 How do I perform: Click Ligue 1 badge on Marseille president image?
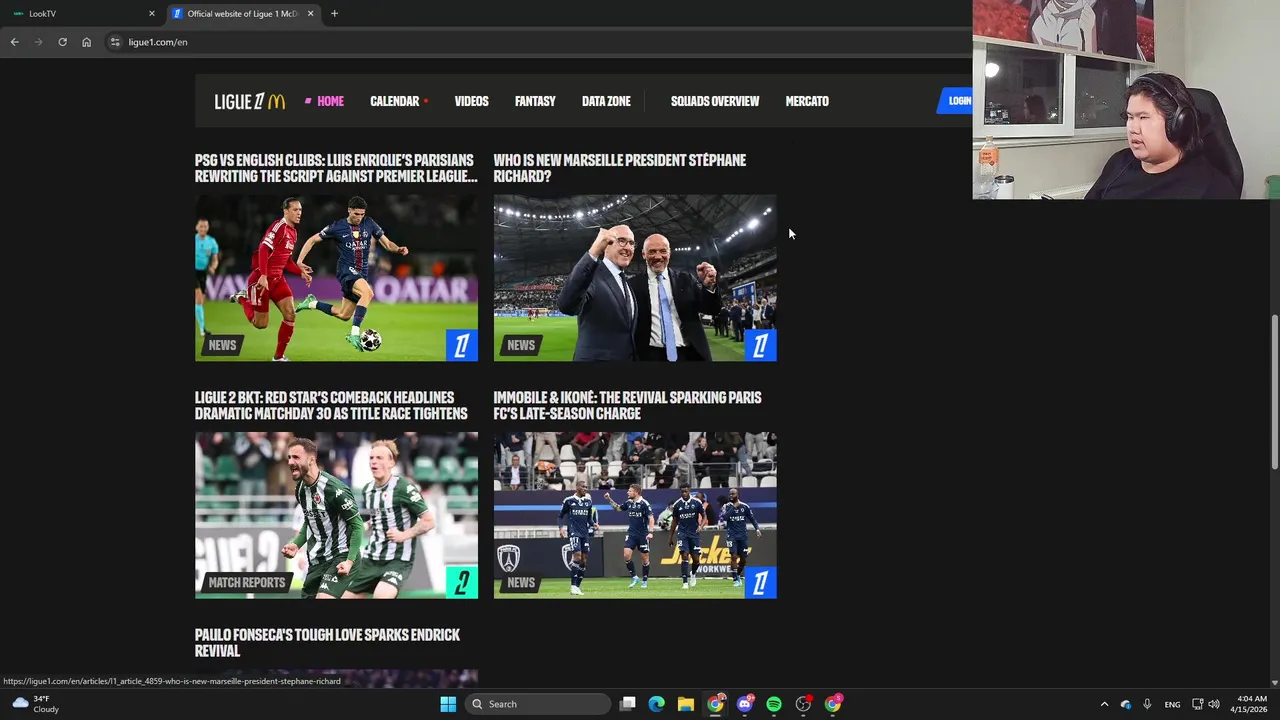(760, 345)
